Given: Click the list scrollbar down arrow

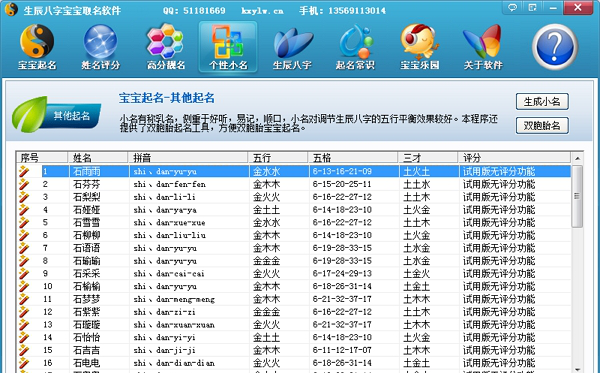Looking at the screenshot, I should pyautogui.click(x=577, y=369).
